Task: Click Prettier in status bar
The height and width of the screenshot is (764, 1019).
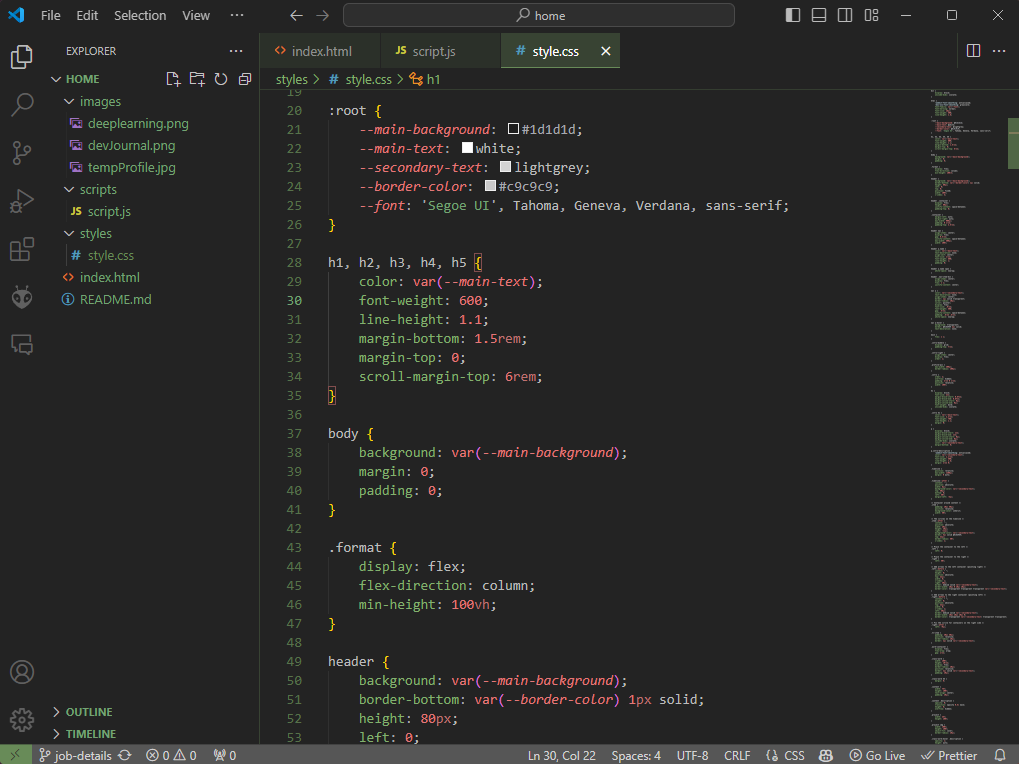Action: [949, 755]
